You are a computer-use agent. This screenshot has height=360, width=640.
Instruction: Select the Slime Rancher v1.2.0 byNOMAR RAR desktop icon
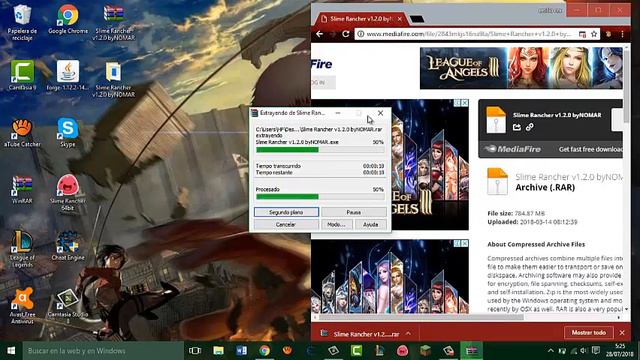click(x=113, y=22)
